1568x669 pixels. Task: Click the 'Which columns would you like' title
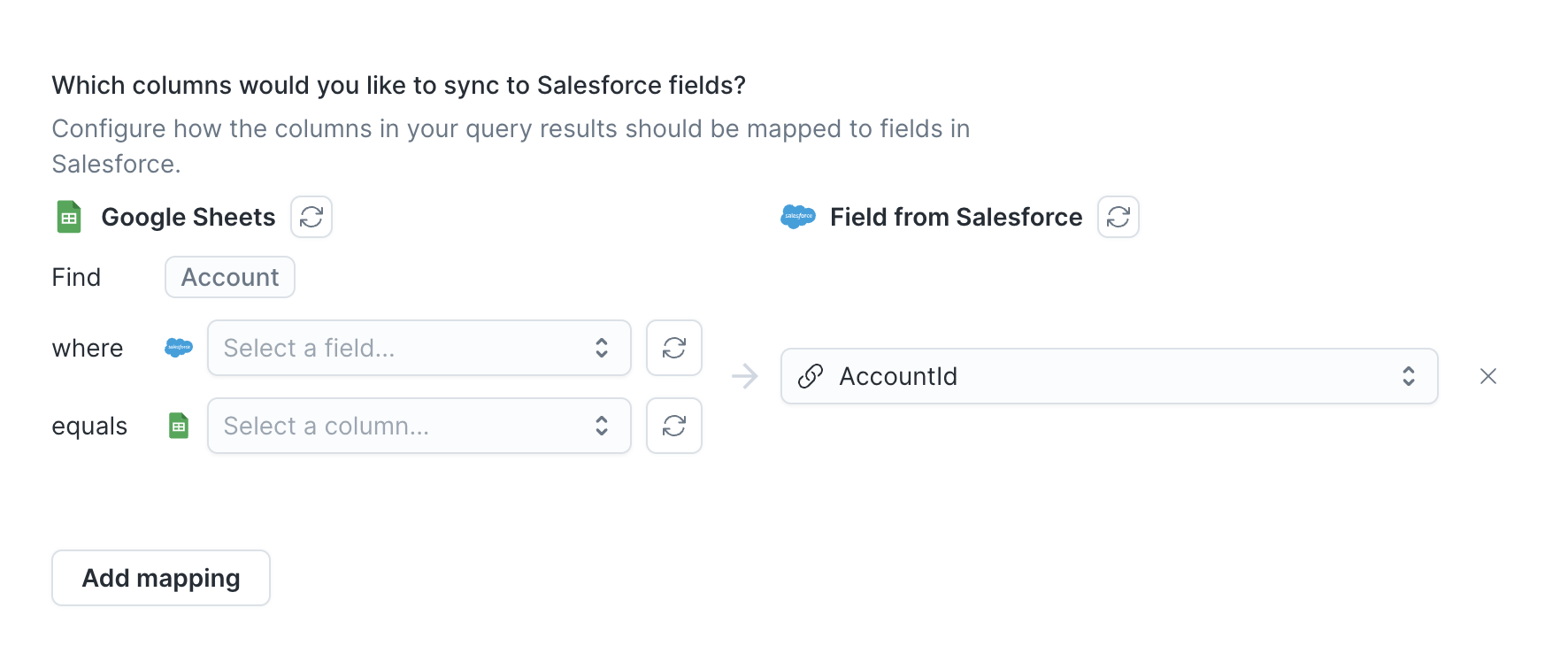pos(399,85)
